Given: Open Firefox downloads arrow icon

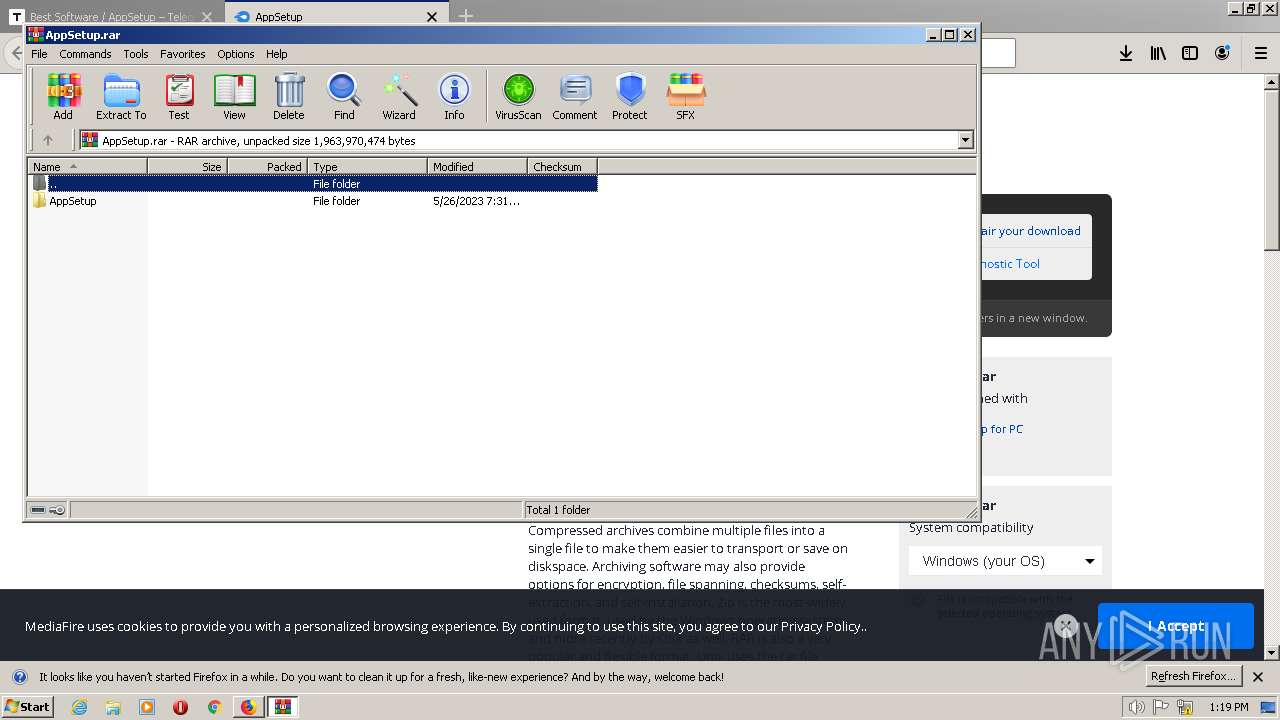Looking at the screenshot, I should coord(1126,53).
